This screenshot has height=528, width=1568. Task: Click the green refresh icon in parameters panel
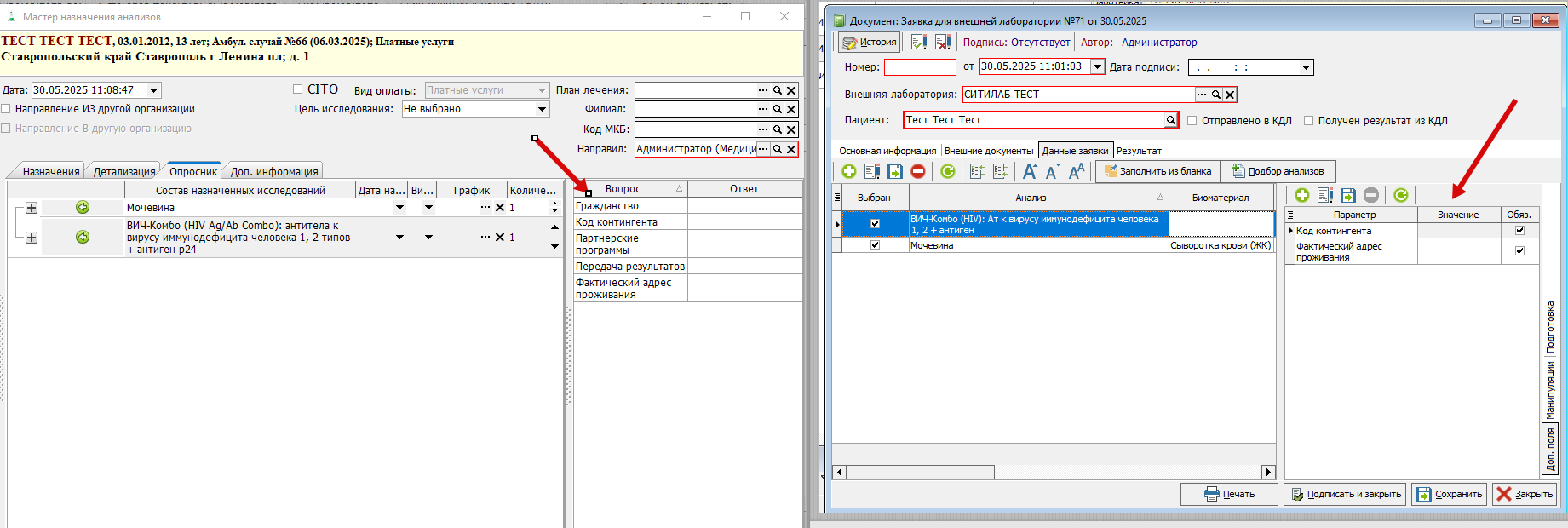point(1400,195)
